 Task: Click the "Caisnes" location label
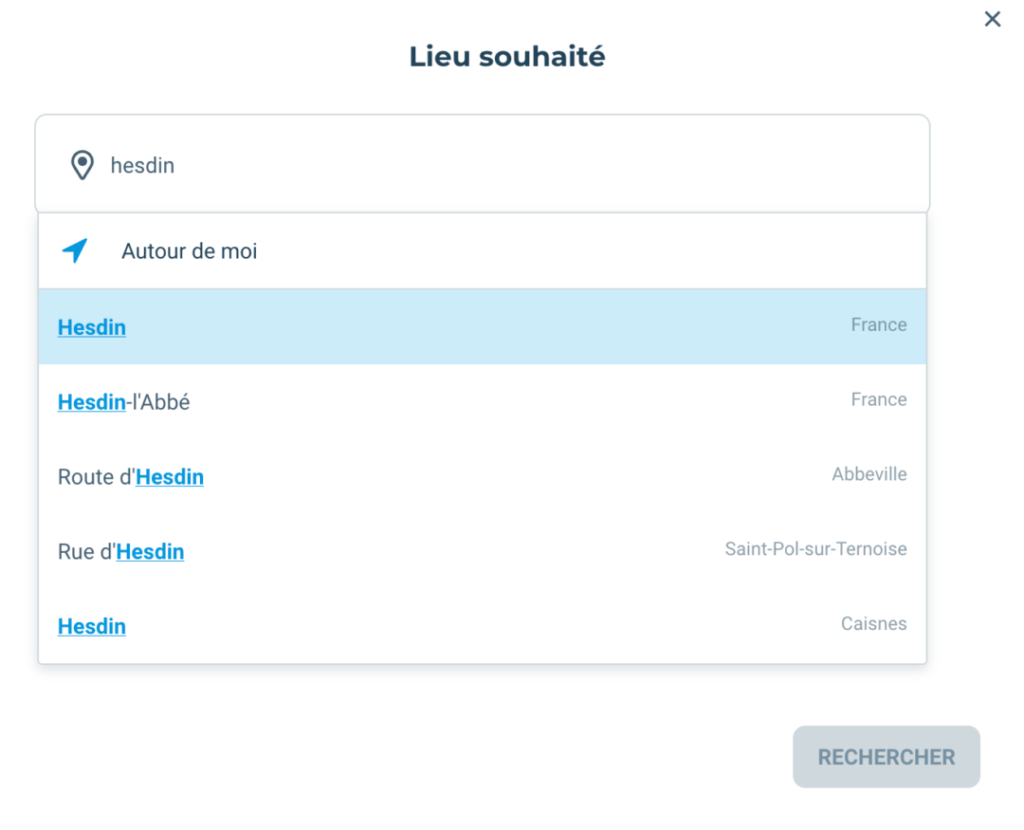click(873, 624)
